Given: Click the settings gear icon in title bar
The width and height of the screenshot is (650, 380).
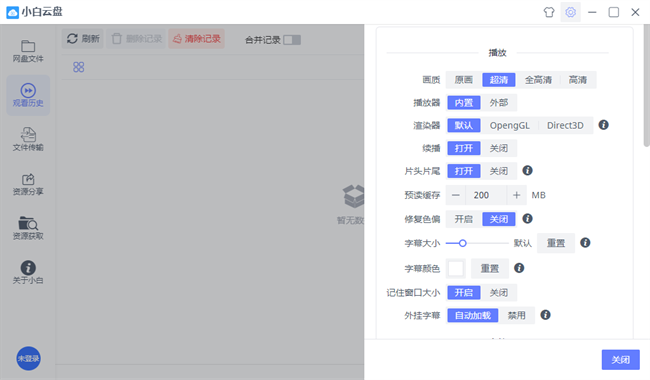Looking at the screenshot, I should point(570,12).
